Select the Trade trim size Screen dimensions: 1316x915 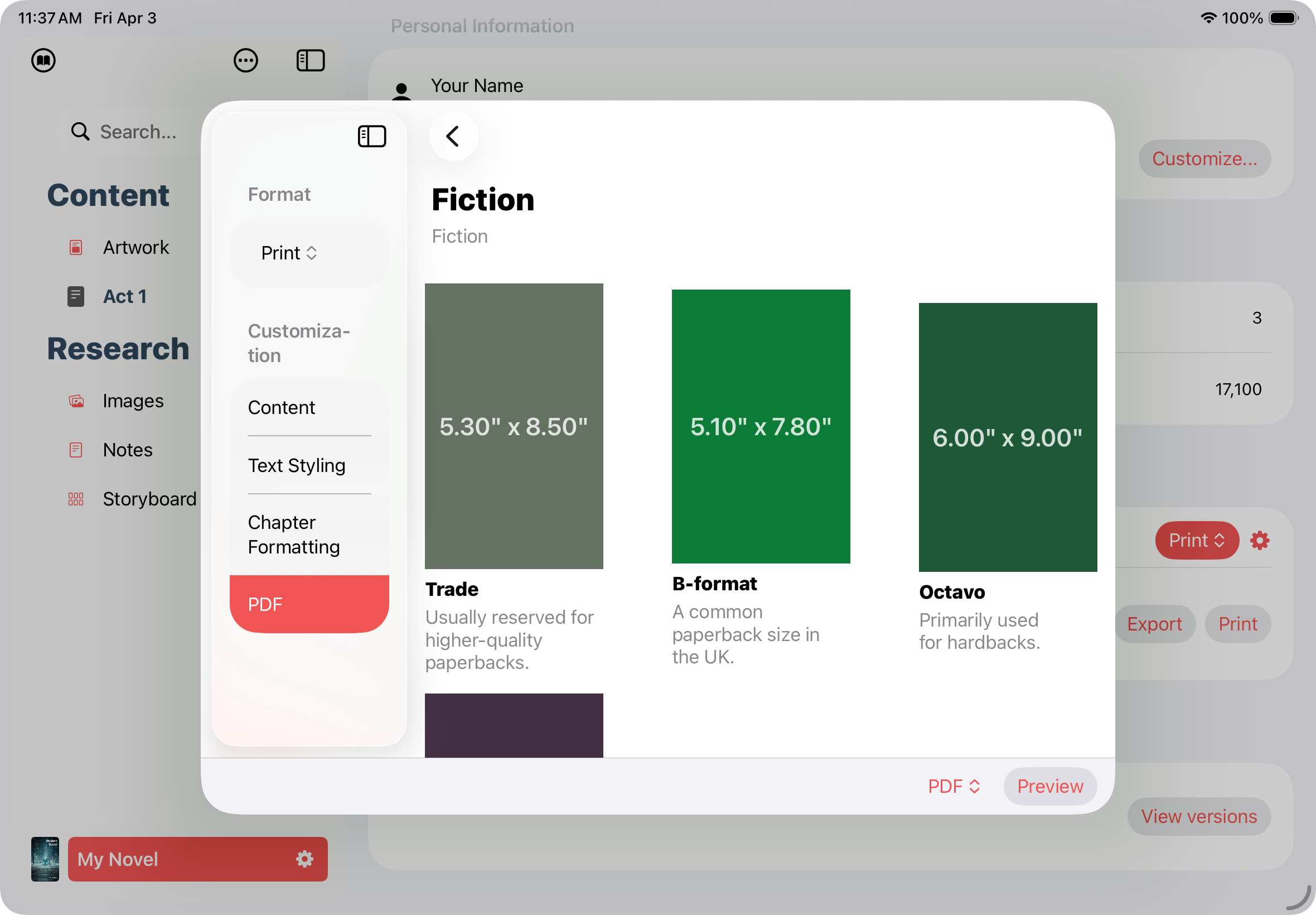point(514,425)
